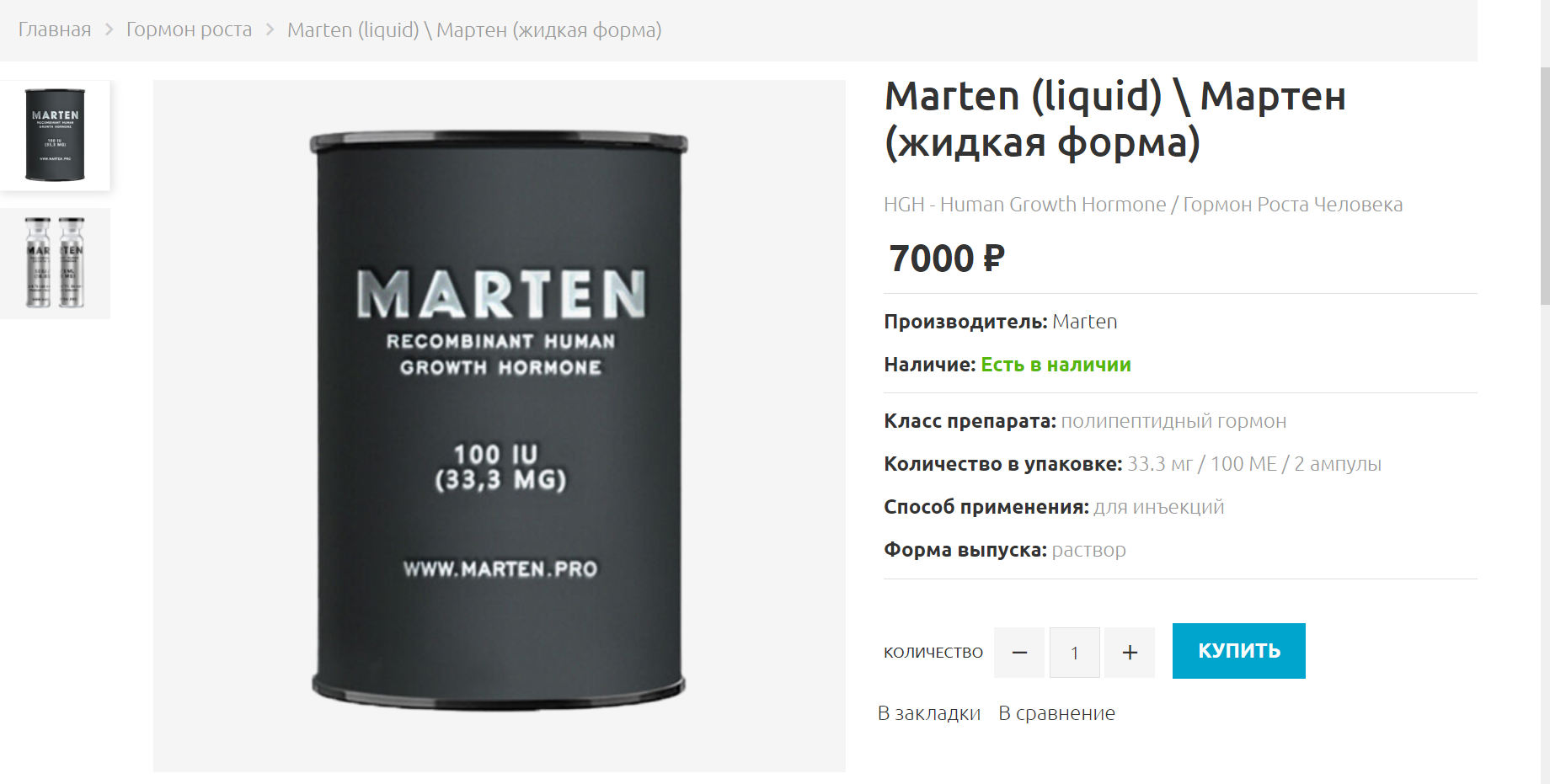Open the В сравнение link

pos(1057,713)
